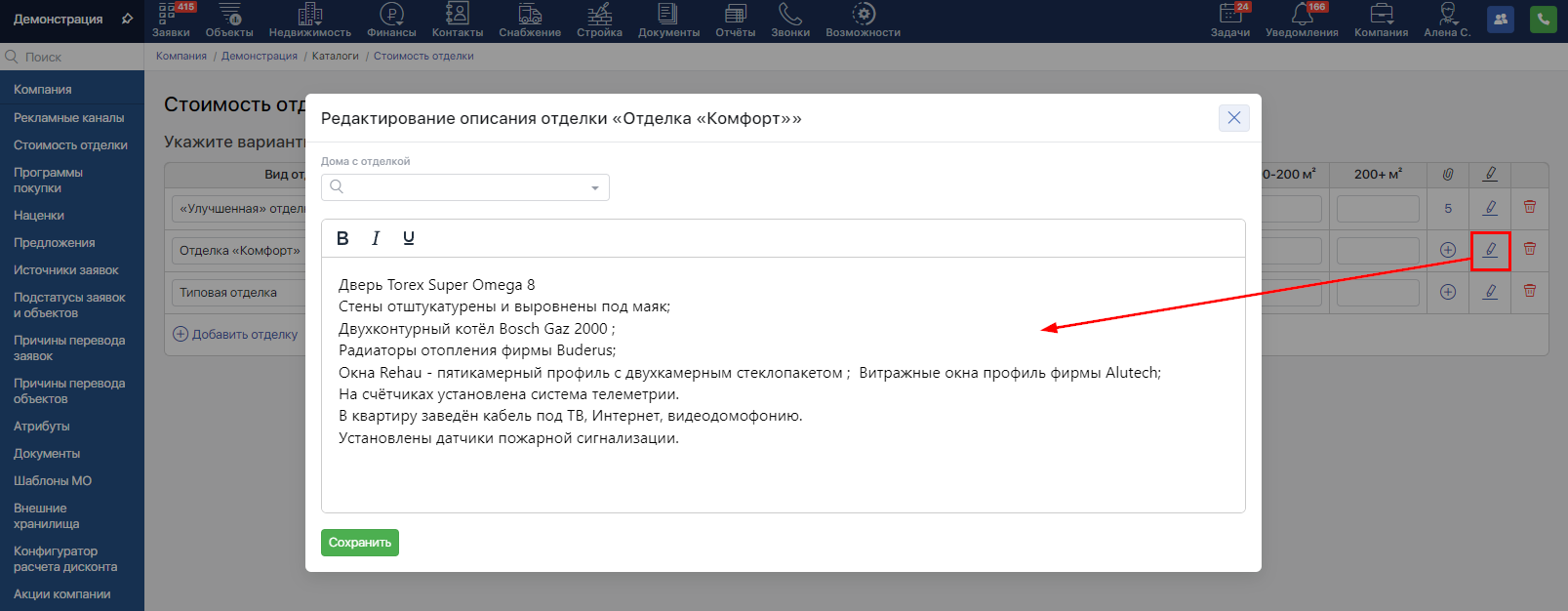Toggle italic formatting in the editor
This screenshot has height=611, width=1568.
(x=376, y=238)
